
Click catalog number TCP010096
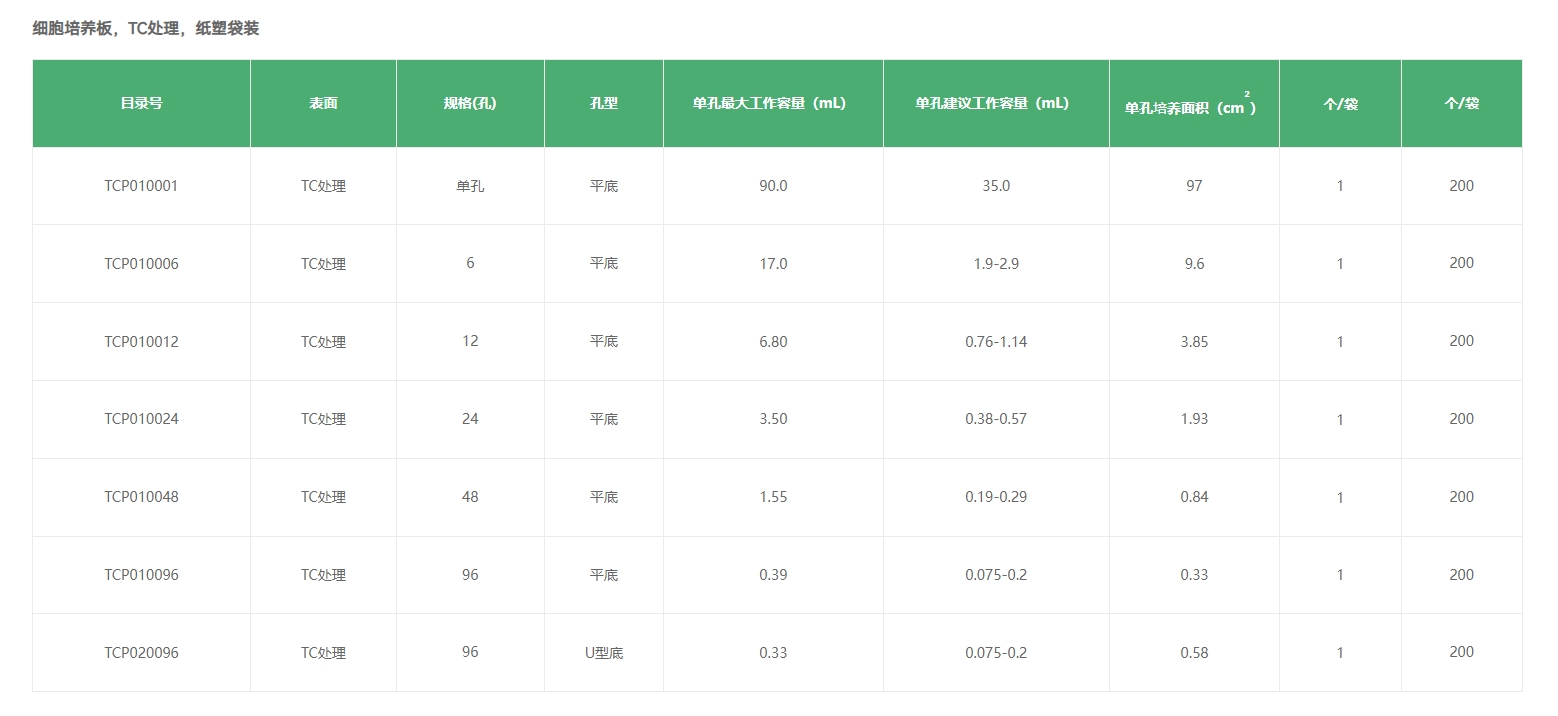point(141,575)
